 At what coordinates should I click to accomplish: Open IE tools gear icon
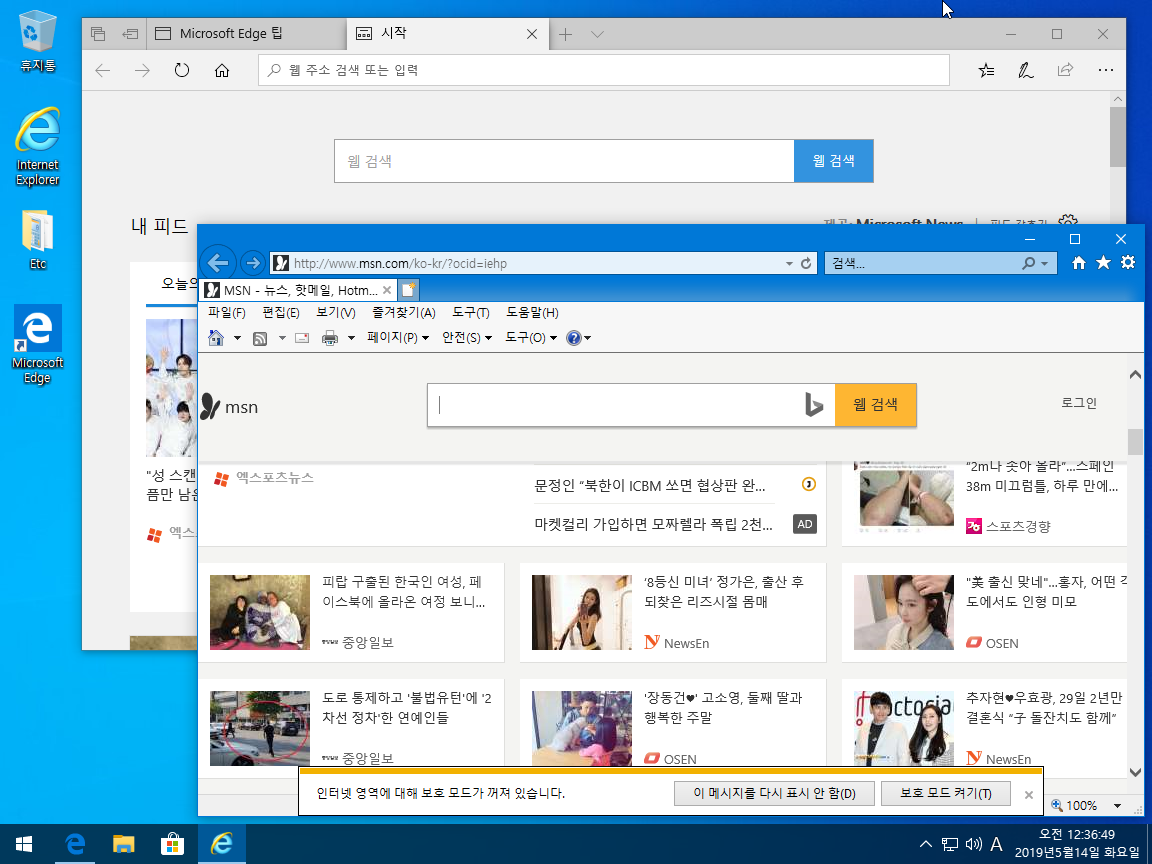coord(1128,262)
